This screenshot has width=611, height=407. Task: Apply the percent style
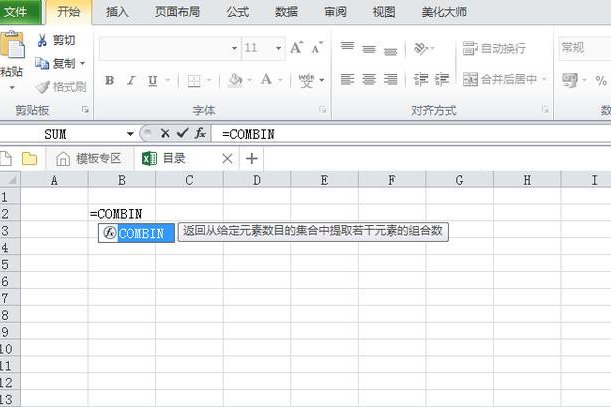click(601, 81)
